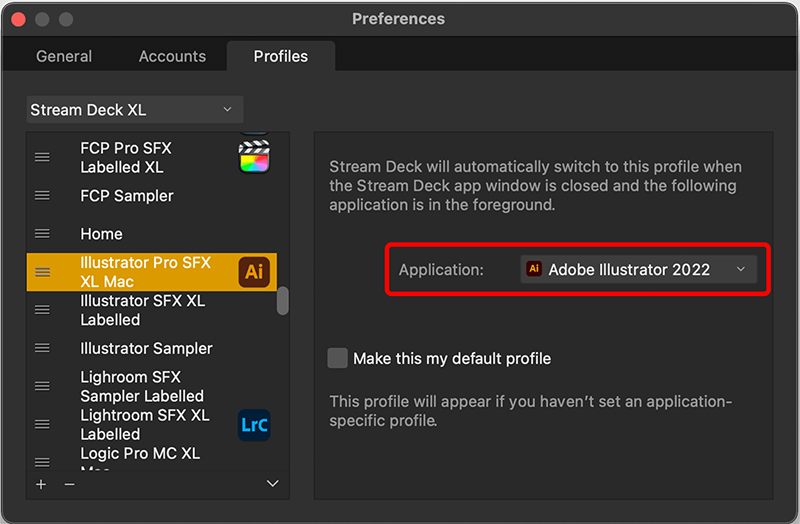Remove the selected profile with minus button
This screenshot has height=524, width=800.
pos(69,484)
